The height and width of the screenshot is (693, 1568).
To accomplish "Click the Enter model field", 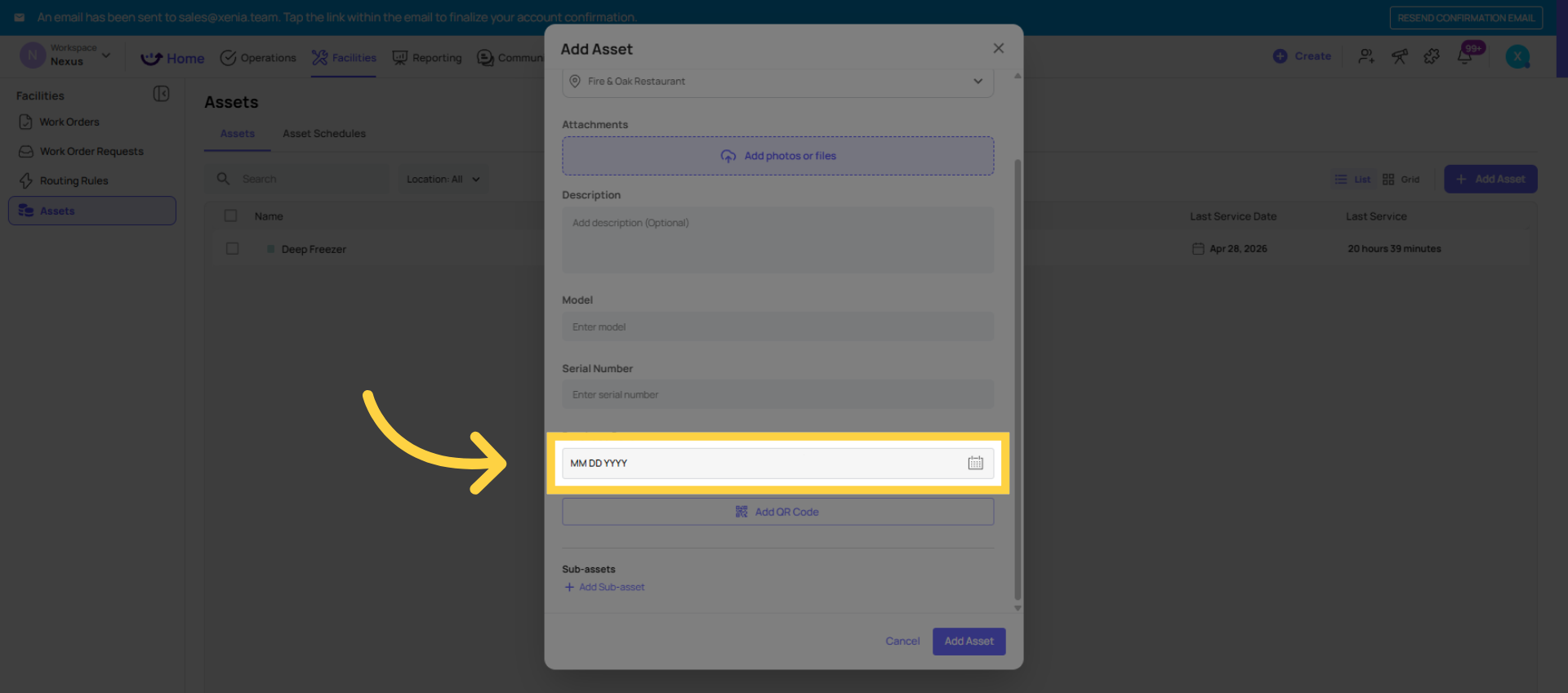I will point(777,327).
